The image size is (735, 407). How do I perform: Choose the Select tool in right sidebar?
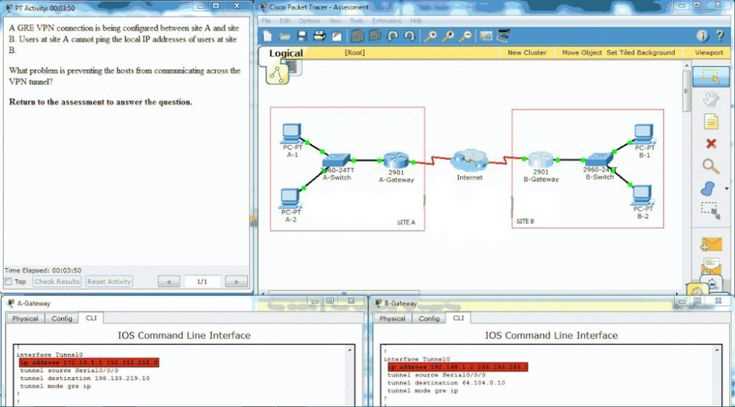[x=711, y=76]
